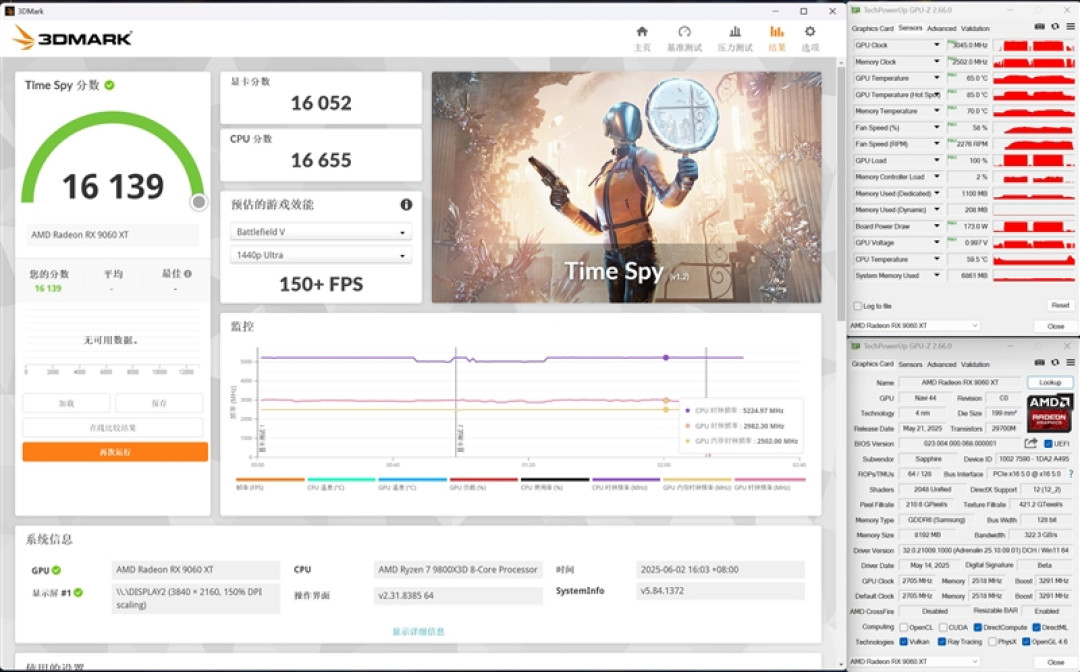The width and height of the screenshot is (1080, 672).
Task: Open GPU selector dropdown in Graphics Card window
Action: tap(915, 662)
